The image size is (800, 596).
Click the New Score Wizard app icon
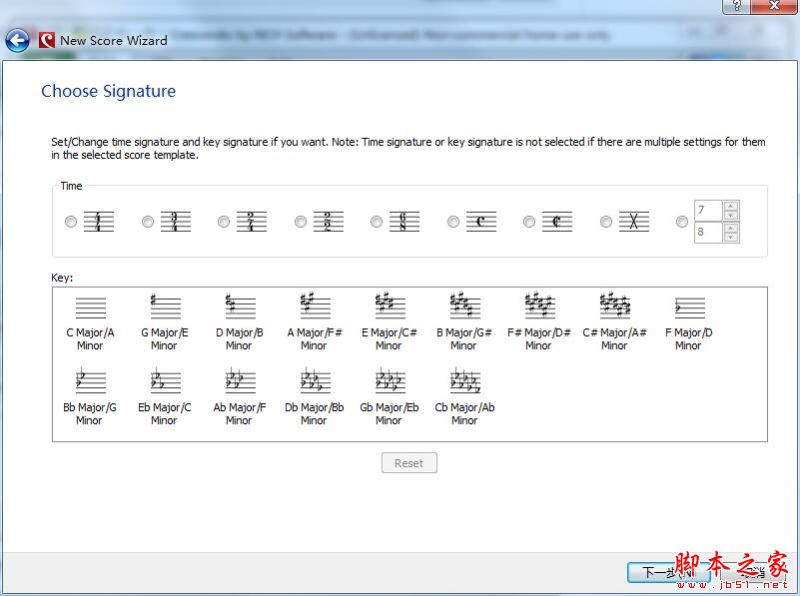pyautogui.click(x=46, y=40)
